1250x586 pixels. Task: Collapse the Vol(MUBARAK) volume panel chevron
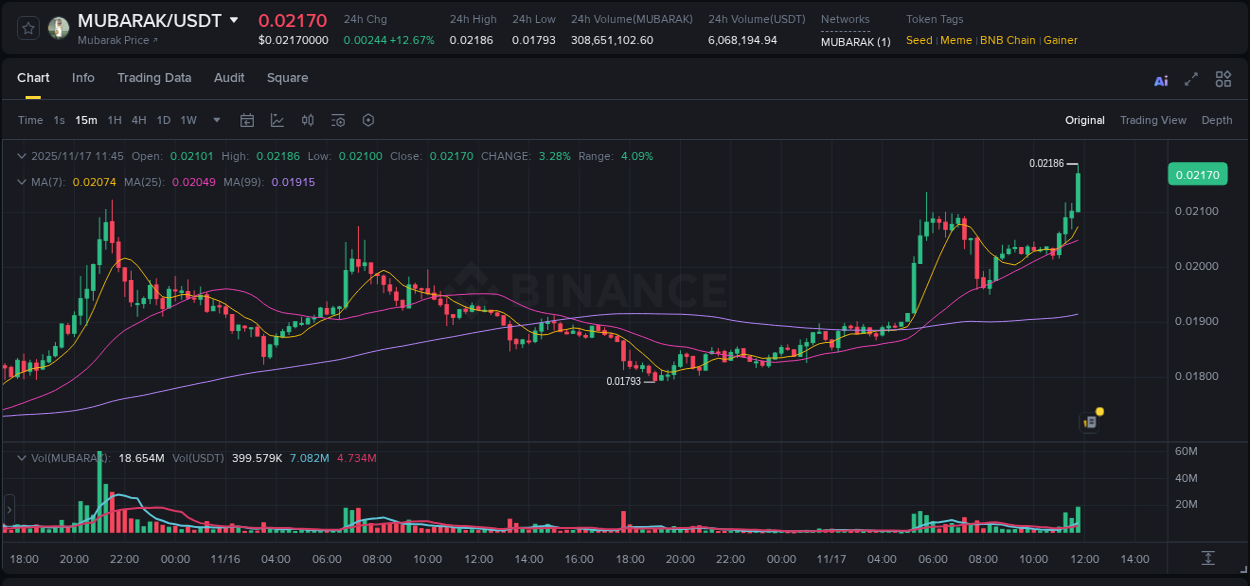click(22, 458)
